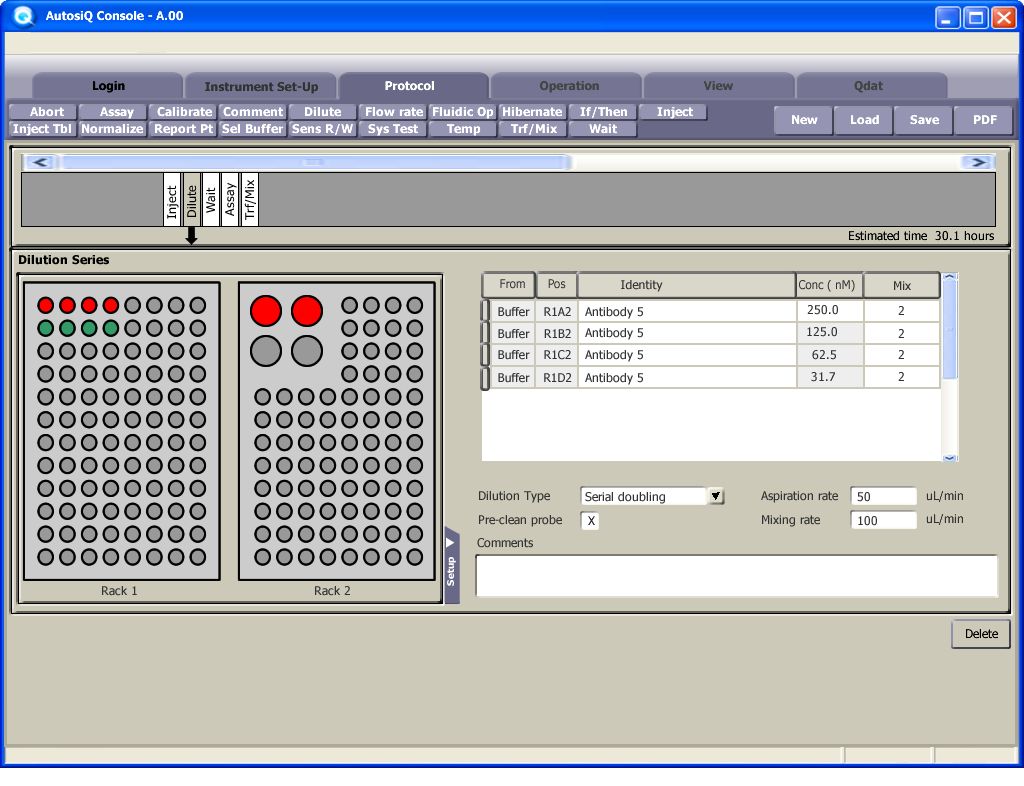
Task: Click the 62.5 concentration cell
Action: pos(830,355)
